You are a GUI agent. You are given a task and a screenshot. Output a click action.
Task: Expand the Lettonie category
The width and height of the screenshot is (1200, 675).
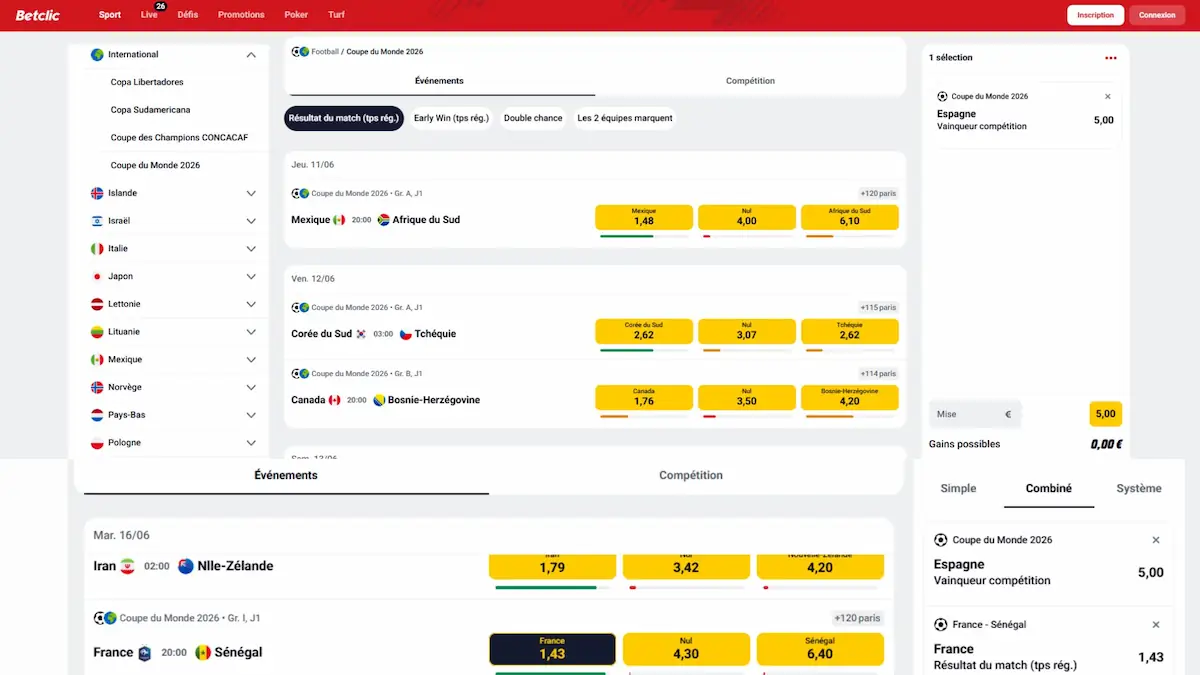click(250, 304)
